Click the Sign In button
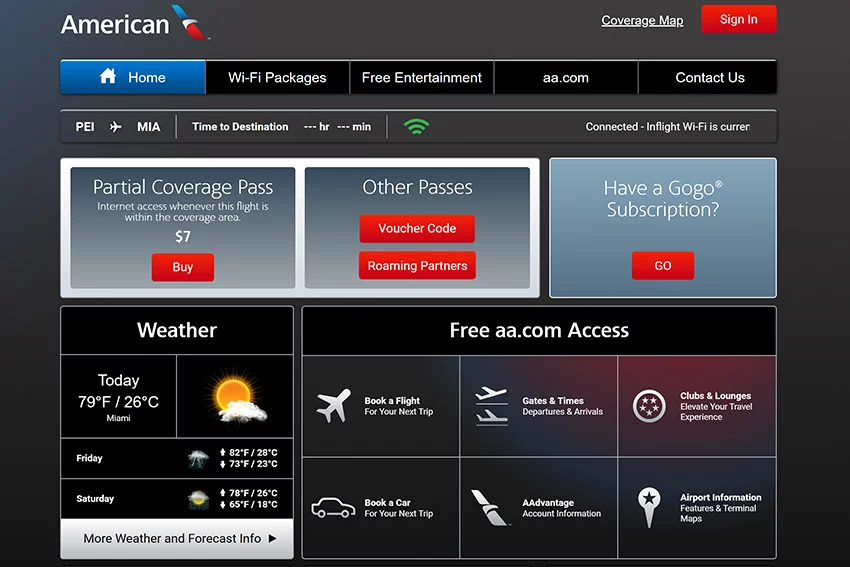850x567 pixels. (x=738, y=20)
